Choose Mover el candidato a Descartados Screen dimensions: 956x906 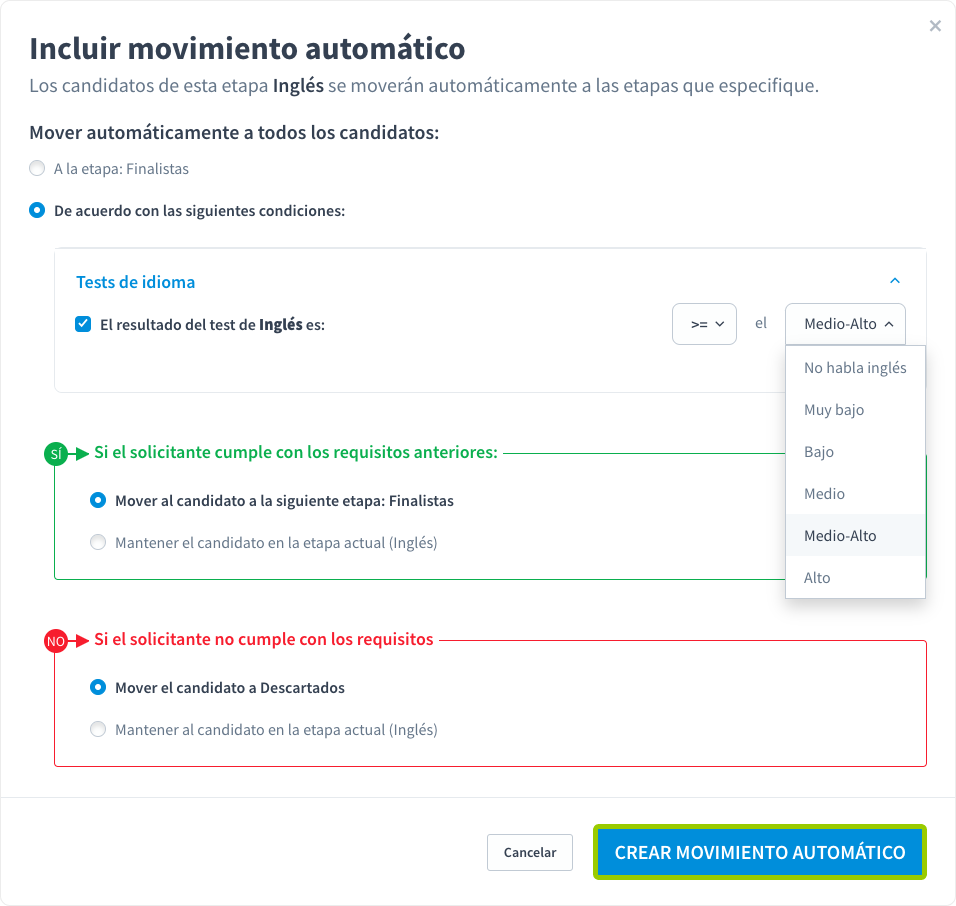click(98, 688)
